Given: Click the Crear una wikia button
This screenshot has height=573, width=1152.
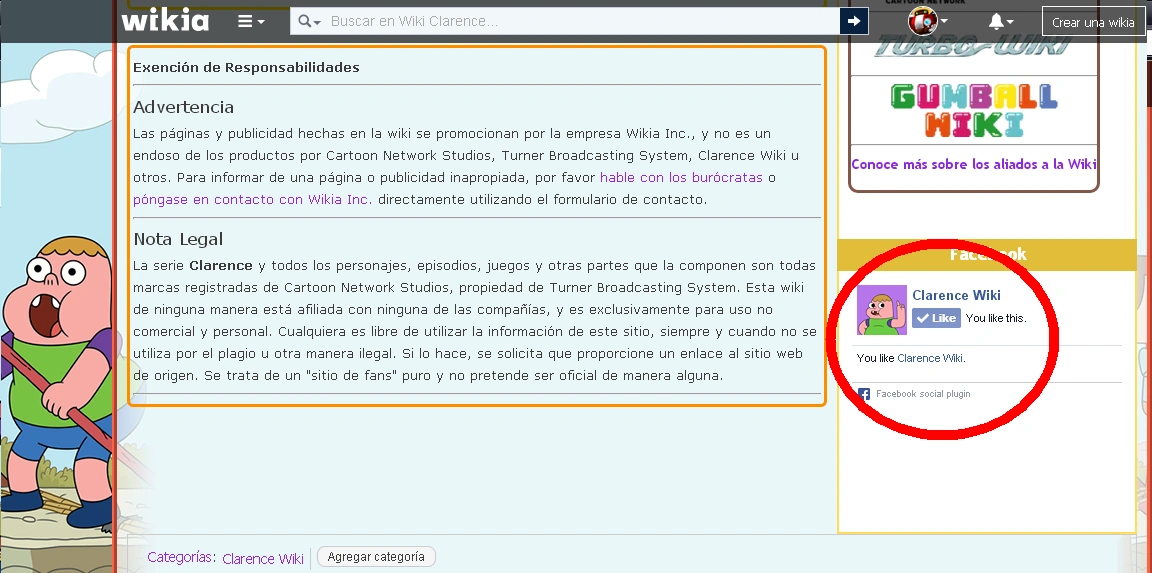Looking at the screenshot, I should point(1093,22).
